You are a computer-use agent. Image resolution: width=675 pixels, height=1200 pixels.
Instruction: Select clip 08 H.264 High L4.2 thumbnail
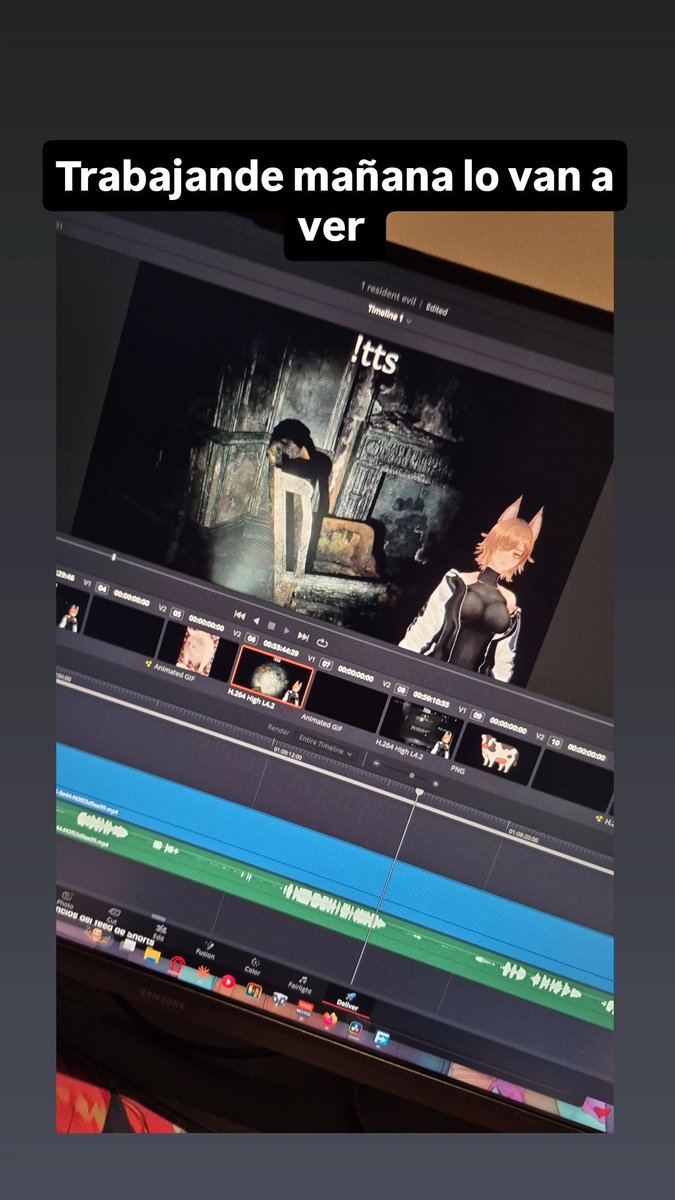pos(420,727)
